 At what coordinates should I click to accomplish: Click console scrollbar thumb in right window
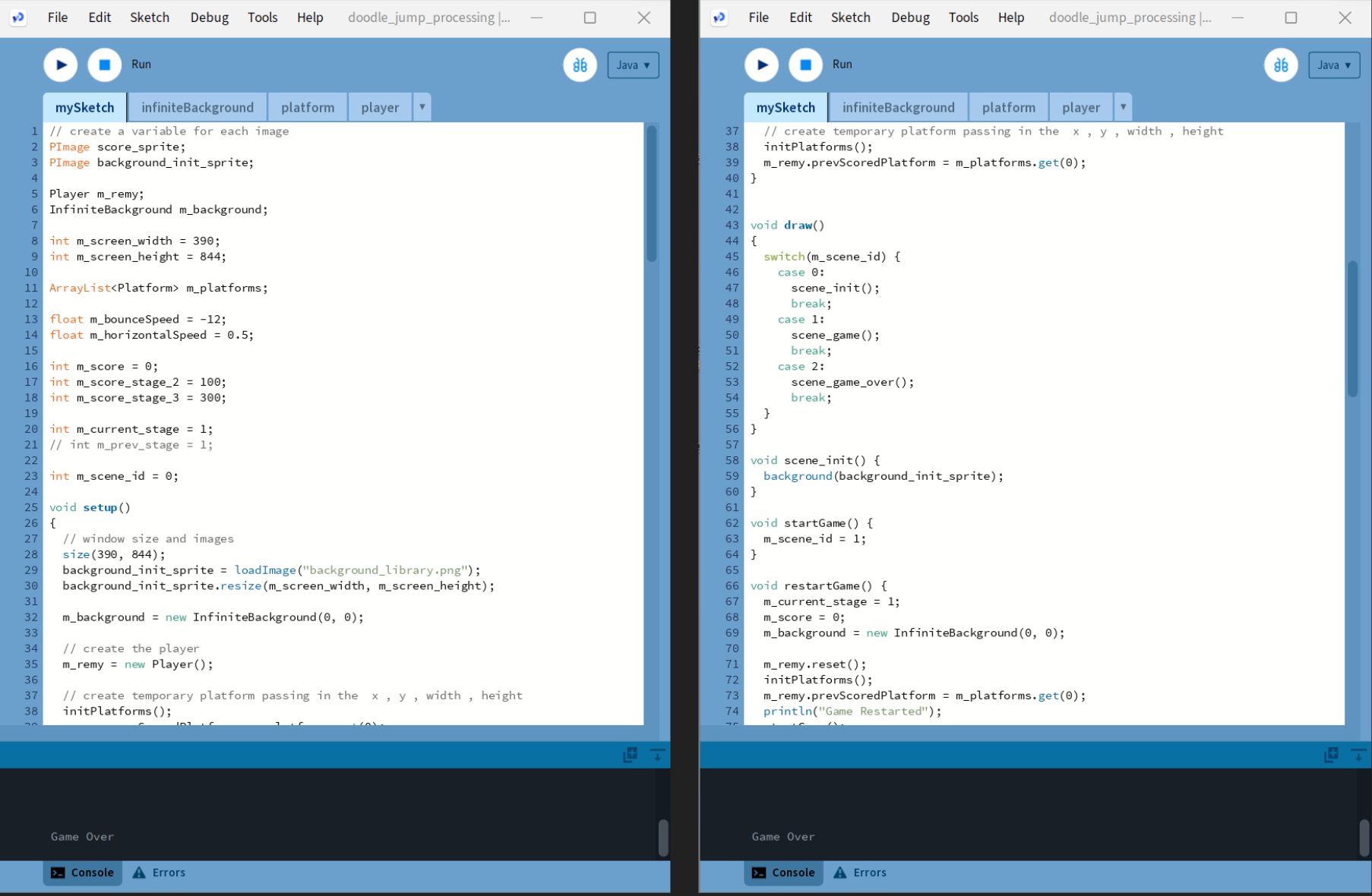point(1364,838)
